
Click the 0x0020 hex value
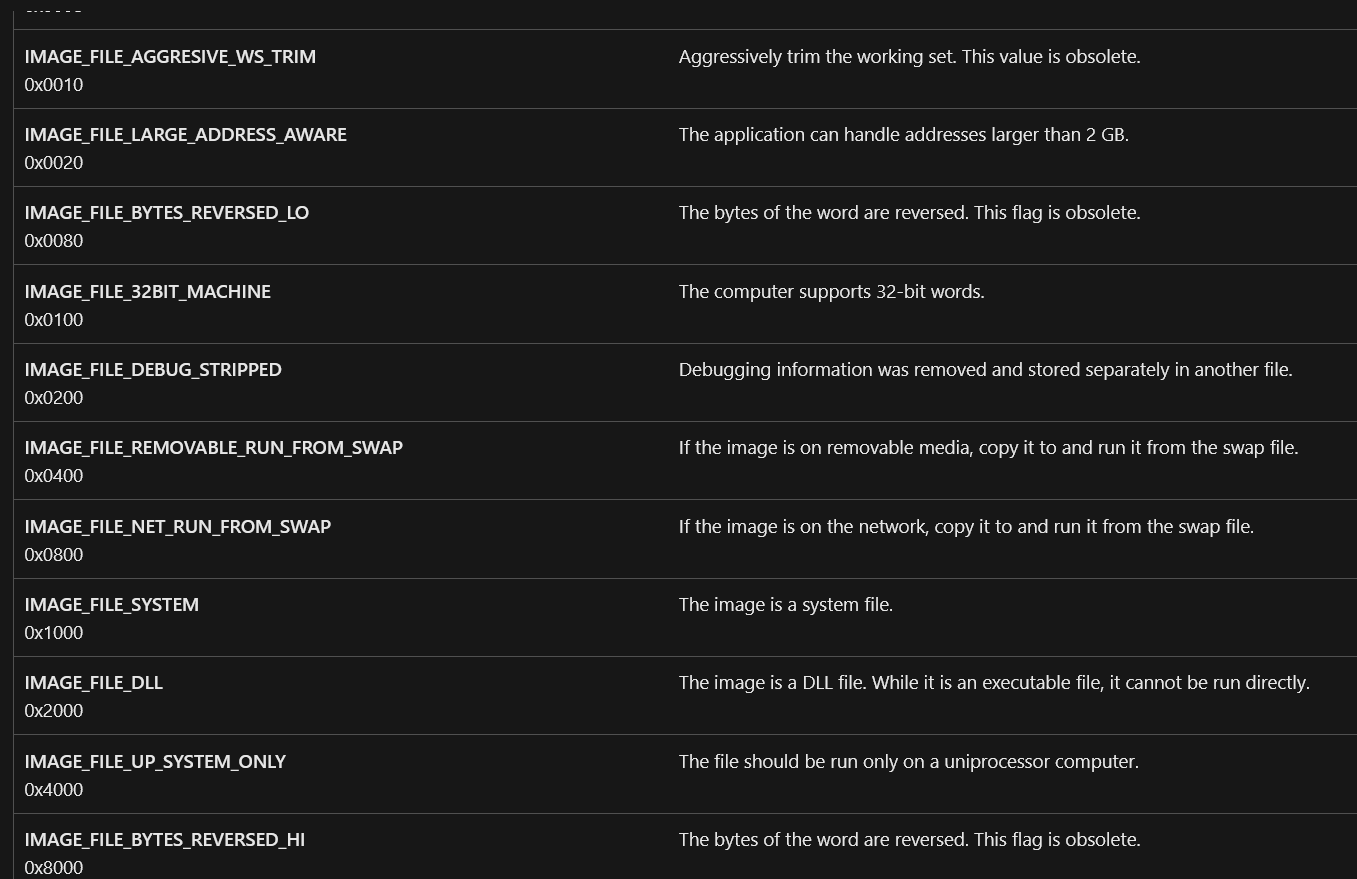click(54, 163)
